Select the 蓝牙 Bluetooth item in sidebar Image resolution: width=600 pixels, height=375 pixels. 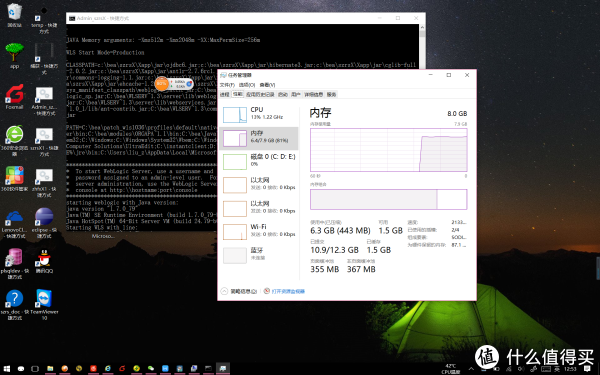tap(259, 255)
